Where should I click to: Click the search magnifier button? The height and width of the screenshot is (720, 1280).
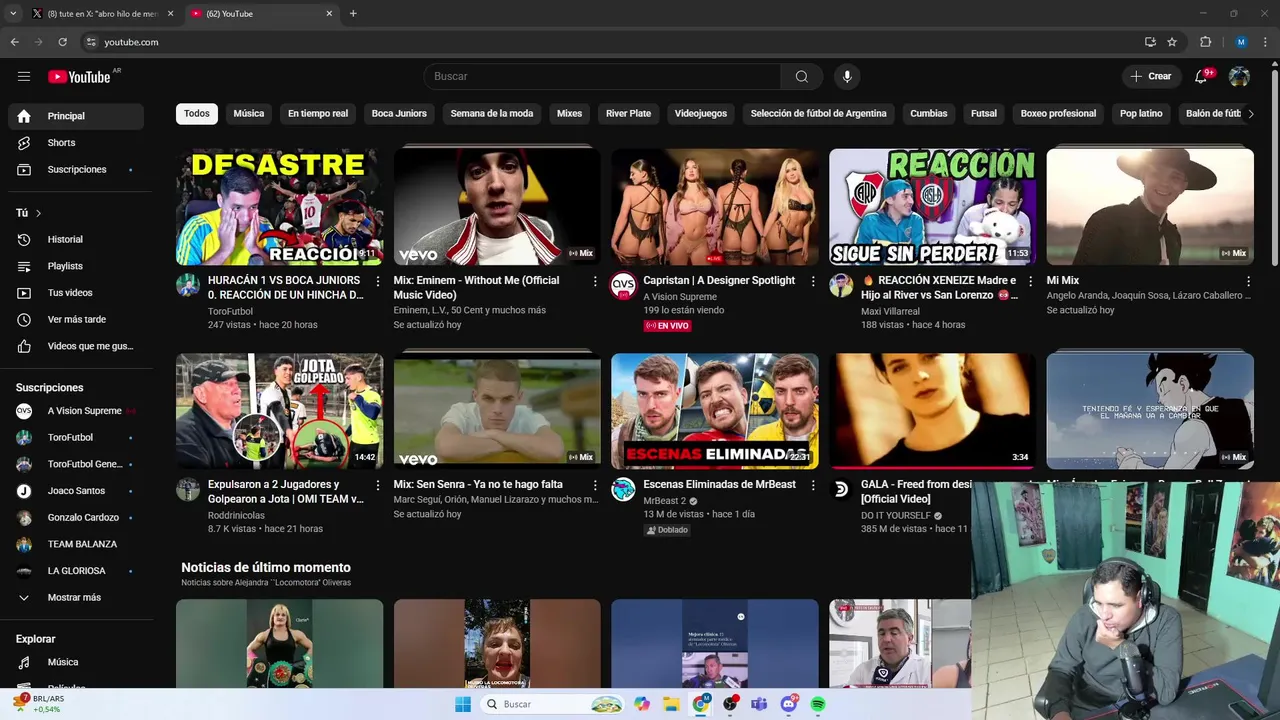(801, 76)
